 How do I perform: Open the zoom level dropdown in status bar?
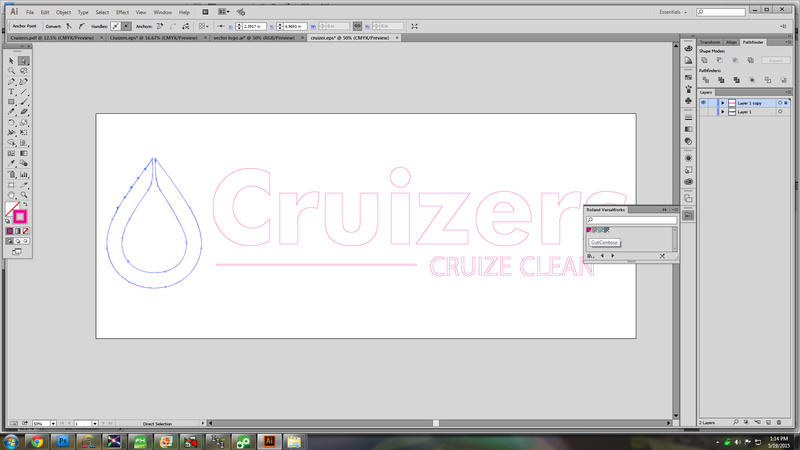(53, 423)
